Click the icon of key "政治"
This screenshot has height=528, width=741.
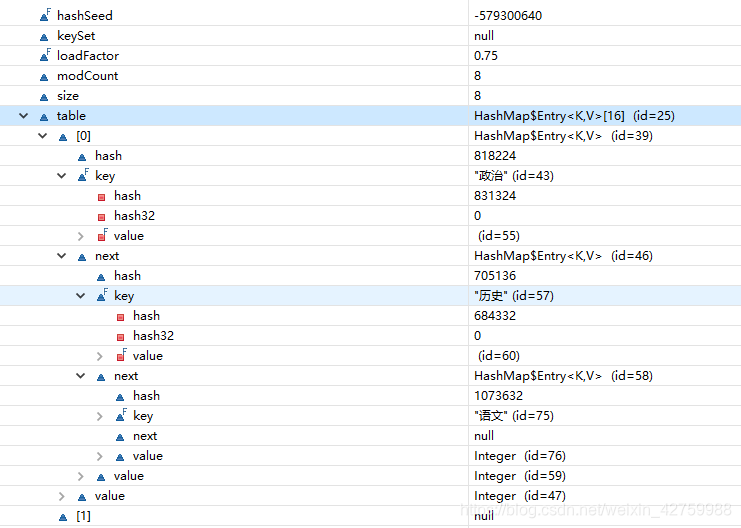coord(83,176)
